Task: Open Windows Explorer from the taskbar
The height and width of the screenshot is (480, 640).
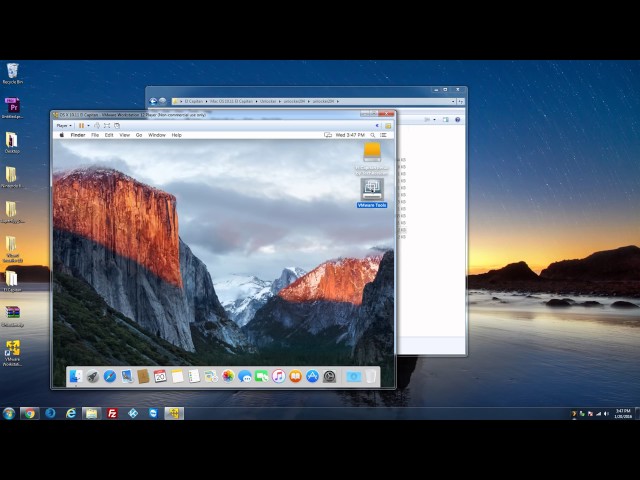Action: pyautogui.click(x=91, y=413)
